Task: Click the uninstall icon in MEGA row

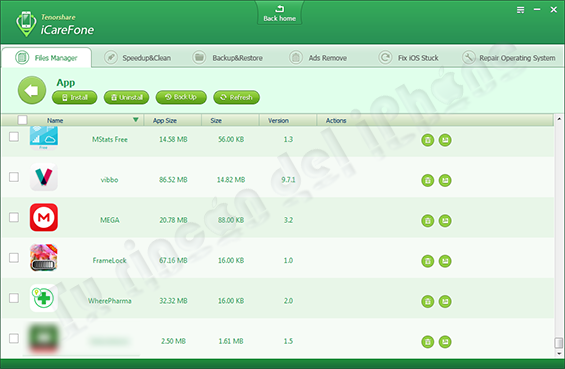Action: tap(427, 221)
